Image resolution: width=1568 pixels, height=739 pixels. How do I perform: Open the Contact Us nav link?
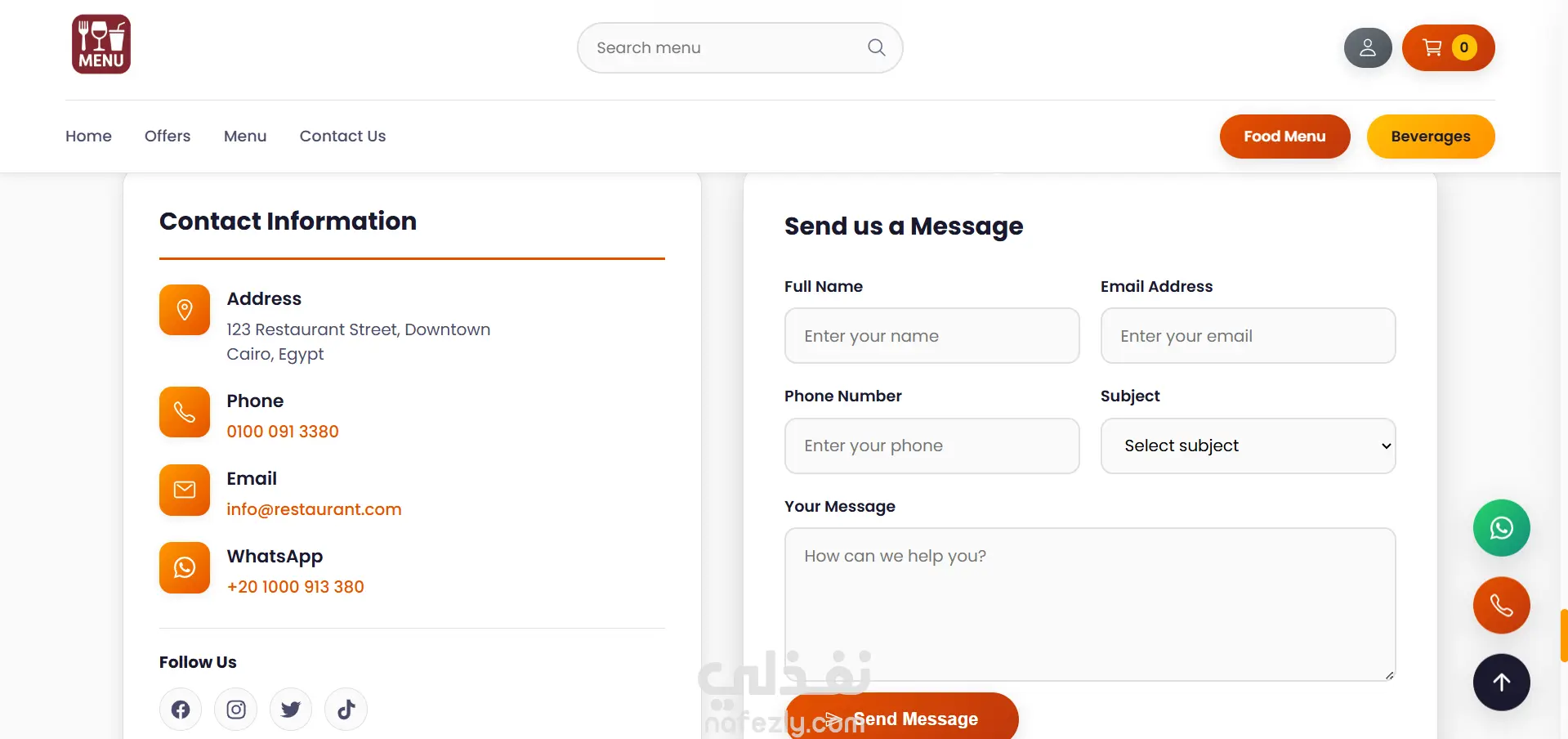pos(342,136)
